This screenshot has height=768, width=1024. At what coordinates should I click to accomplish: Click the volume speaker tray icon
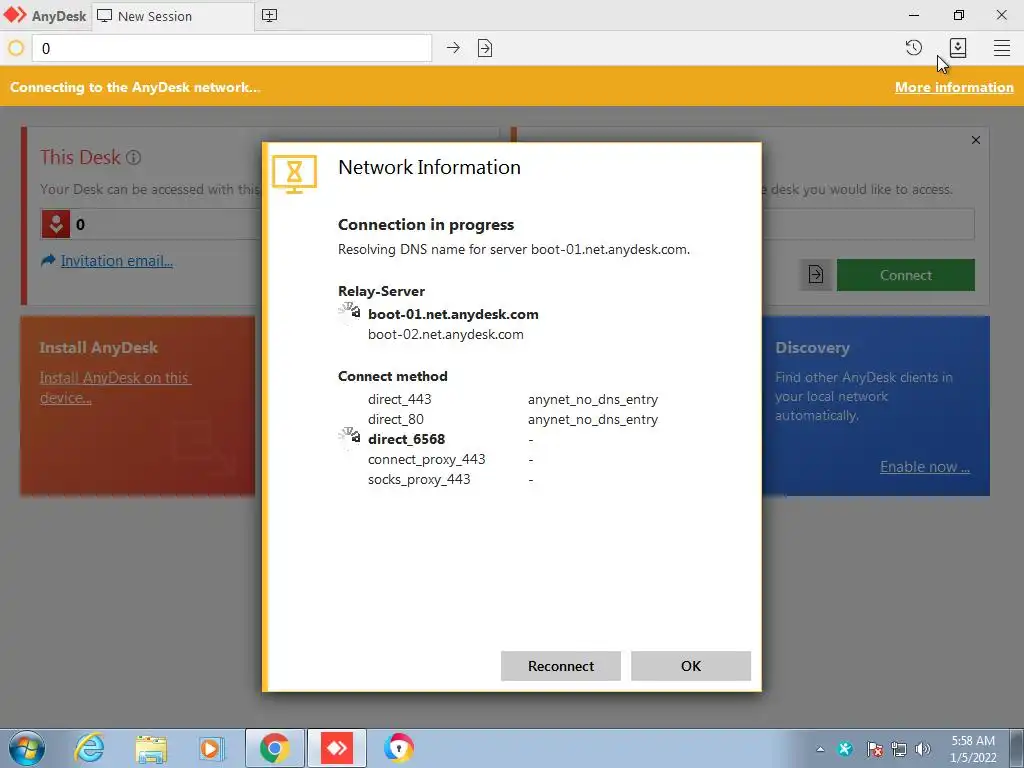[923, 748]
